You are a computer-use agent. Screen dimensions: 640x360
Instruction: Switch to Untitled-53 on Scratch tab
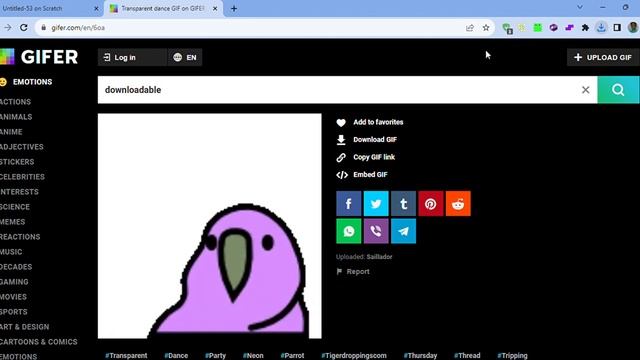pos(45,9)
